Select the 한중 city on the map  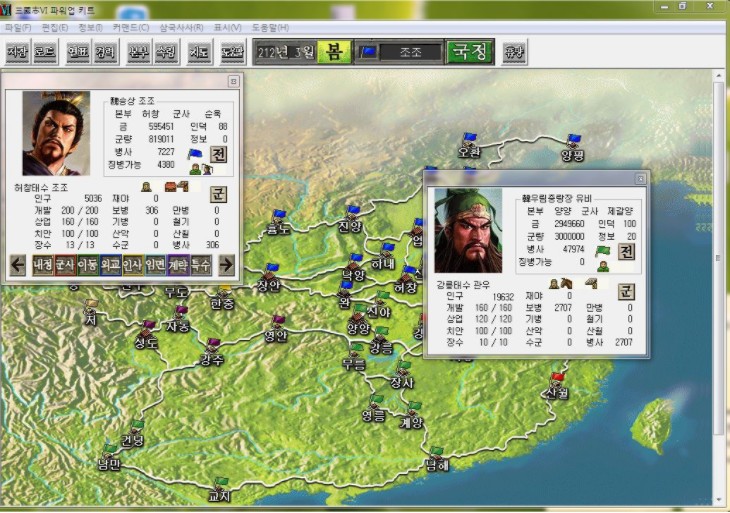coord(223,297)
